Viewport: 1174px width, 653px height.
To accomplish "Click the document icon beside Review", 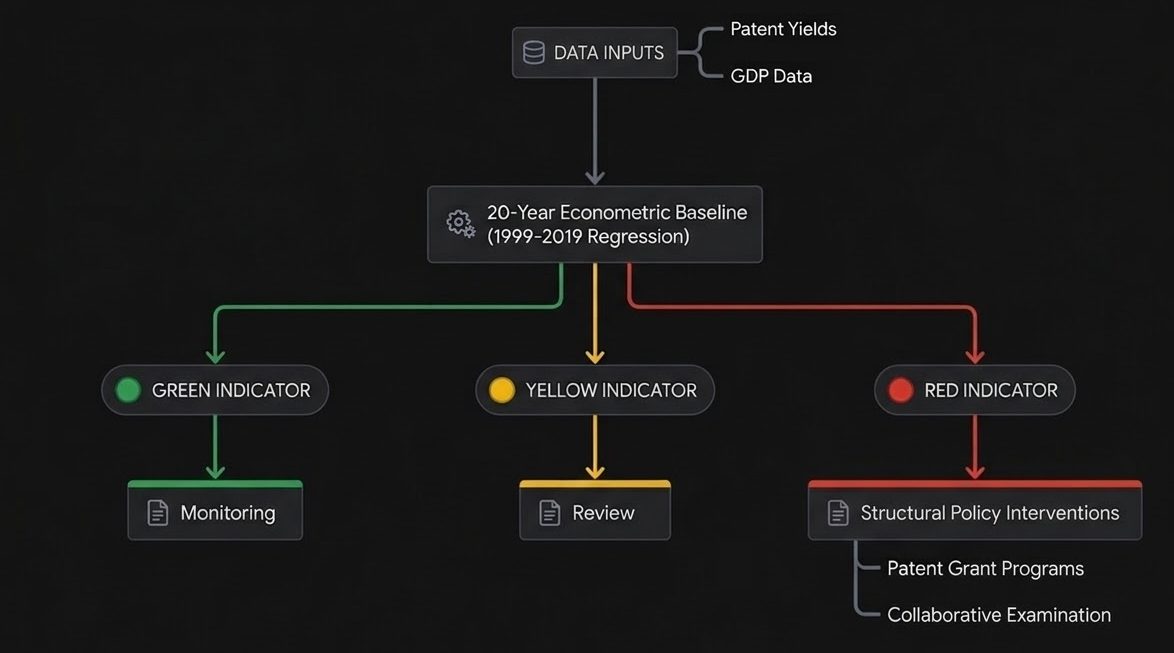I will click(x=549, y=513).
